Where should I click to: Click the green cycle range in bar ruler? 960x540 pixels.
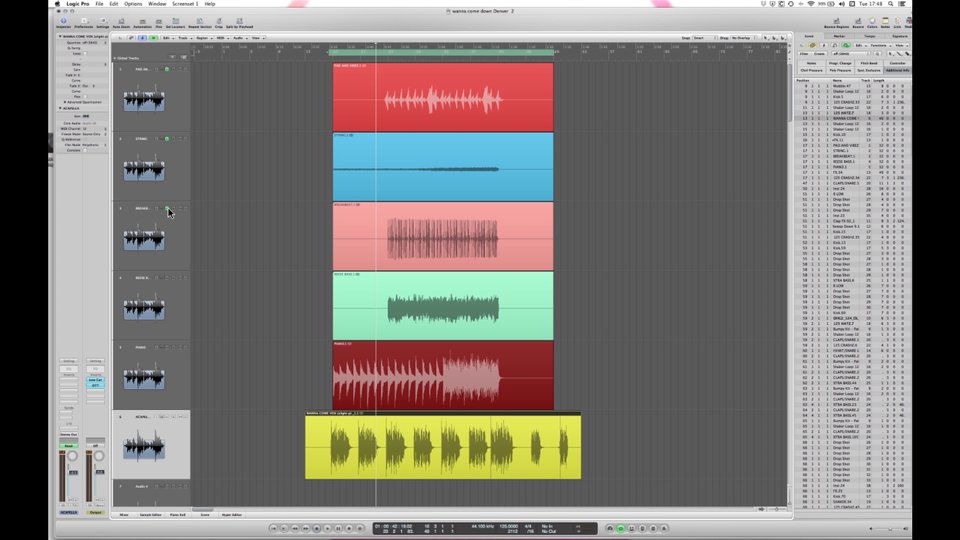click(x=443, y=53)
